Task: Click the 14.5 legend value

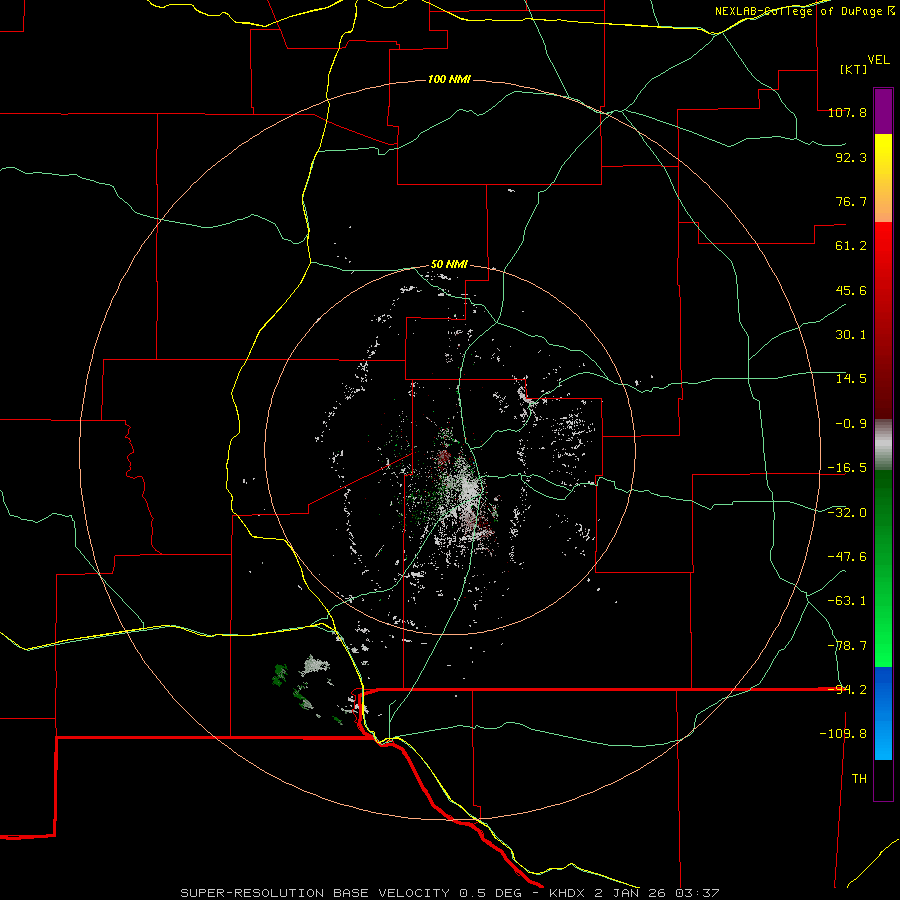Action: click(x=851, y=379)
